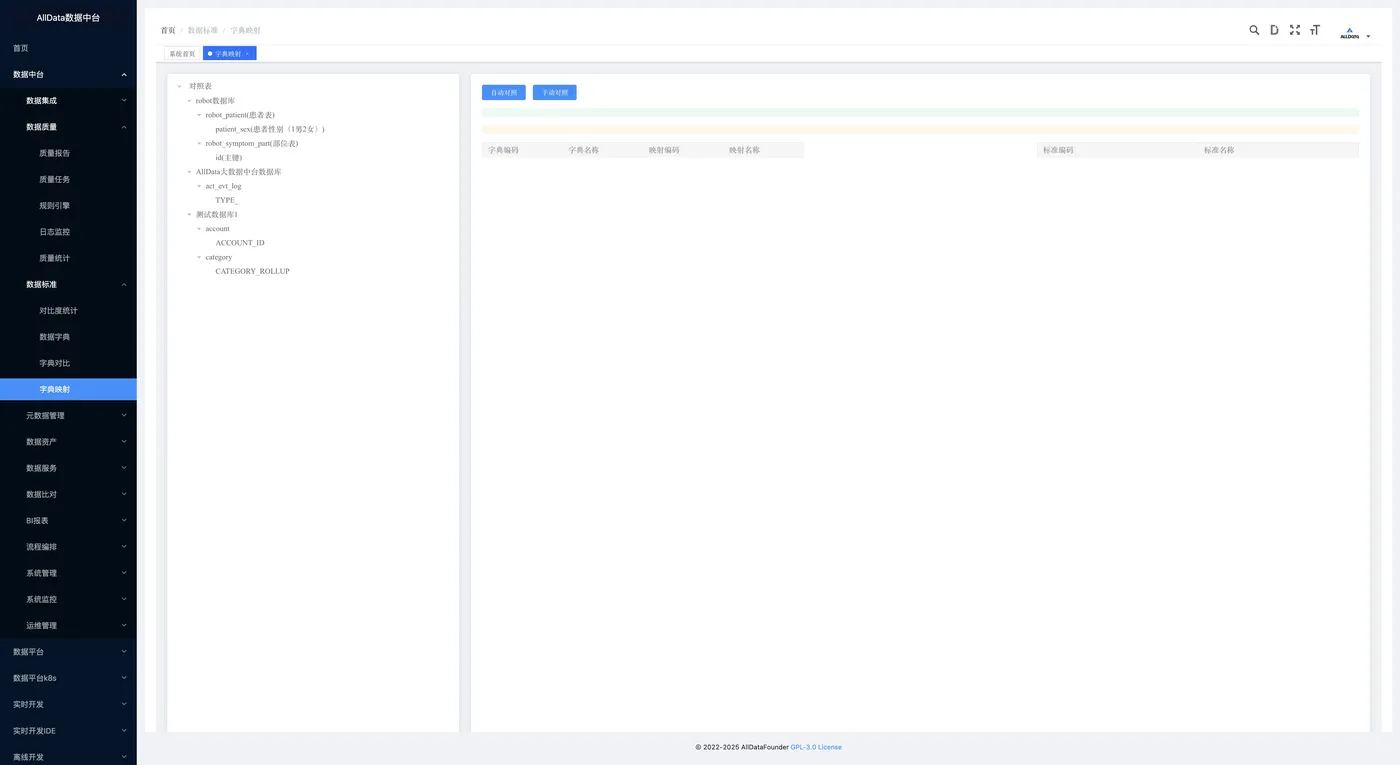Expand 实时开发 sidebar menu
Viewport: 1400px width, 765px height.
[68, 704]
